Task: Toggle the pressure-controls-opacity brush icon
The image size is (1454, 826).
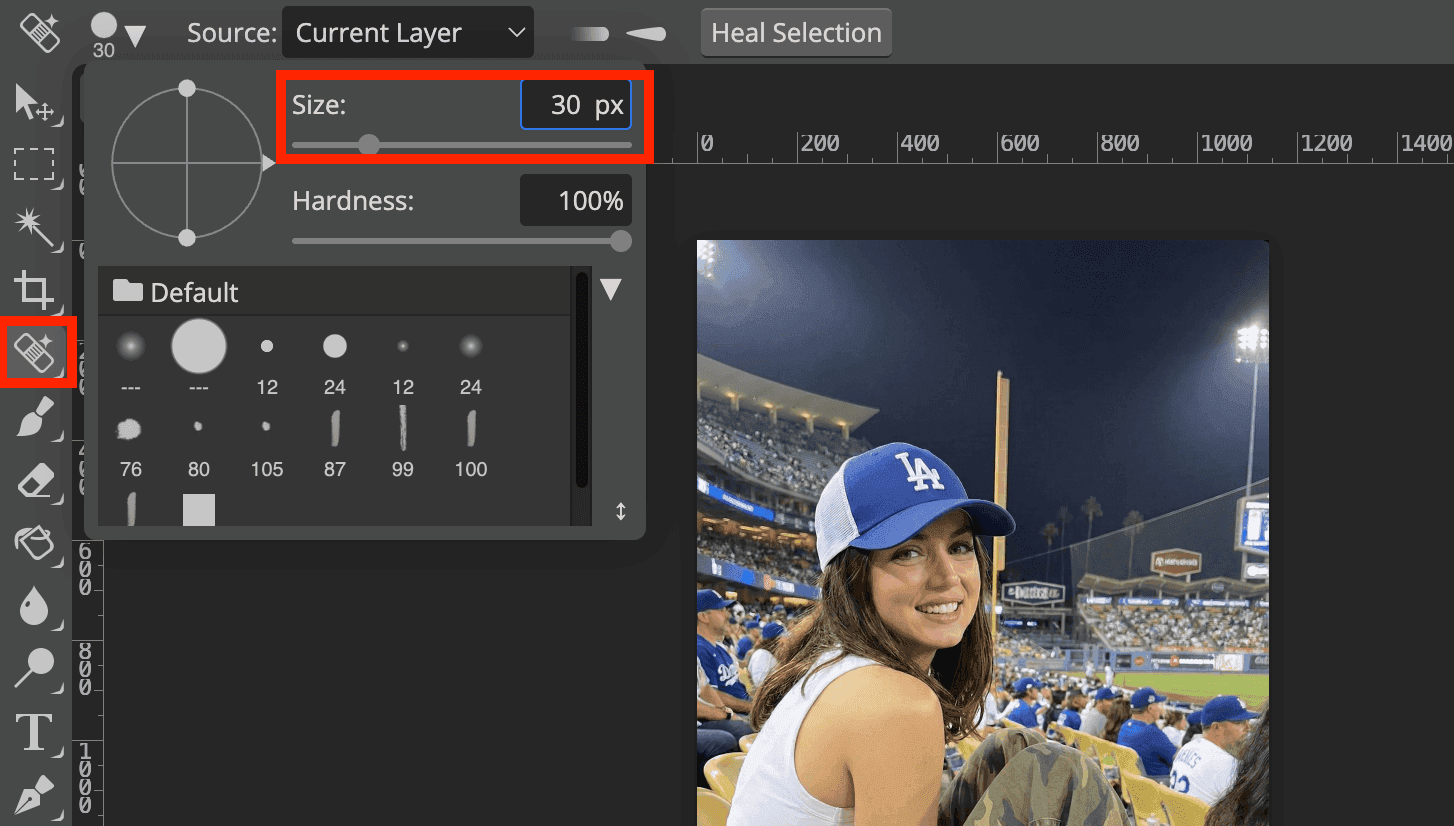Action: point(590,33)
